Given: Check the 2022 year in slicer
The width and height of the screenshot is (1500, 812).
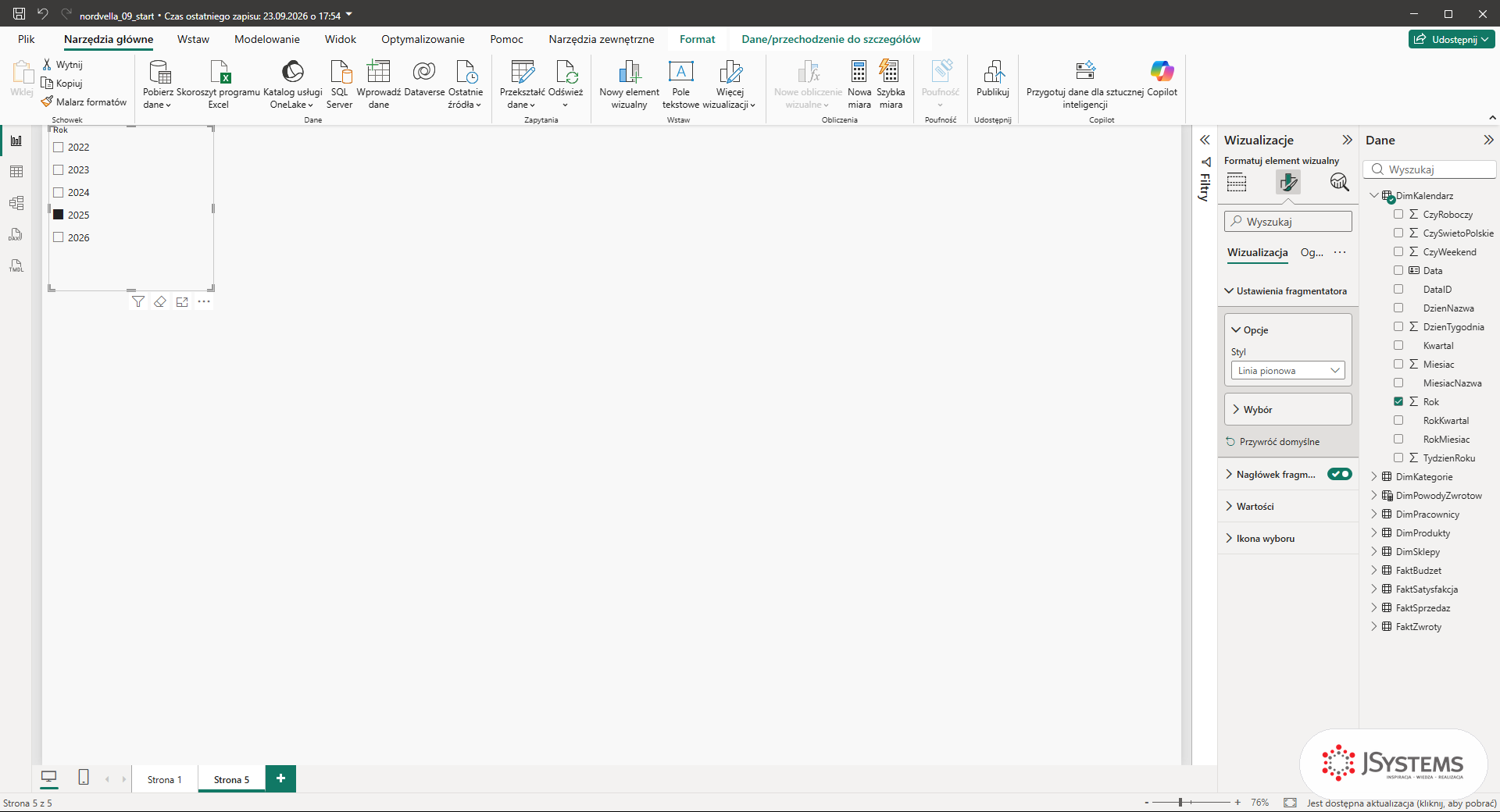Looking at the screenshot, I should coord(58,147).
